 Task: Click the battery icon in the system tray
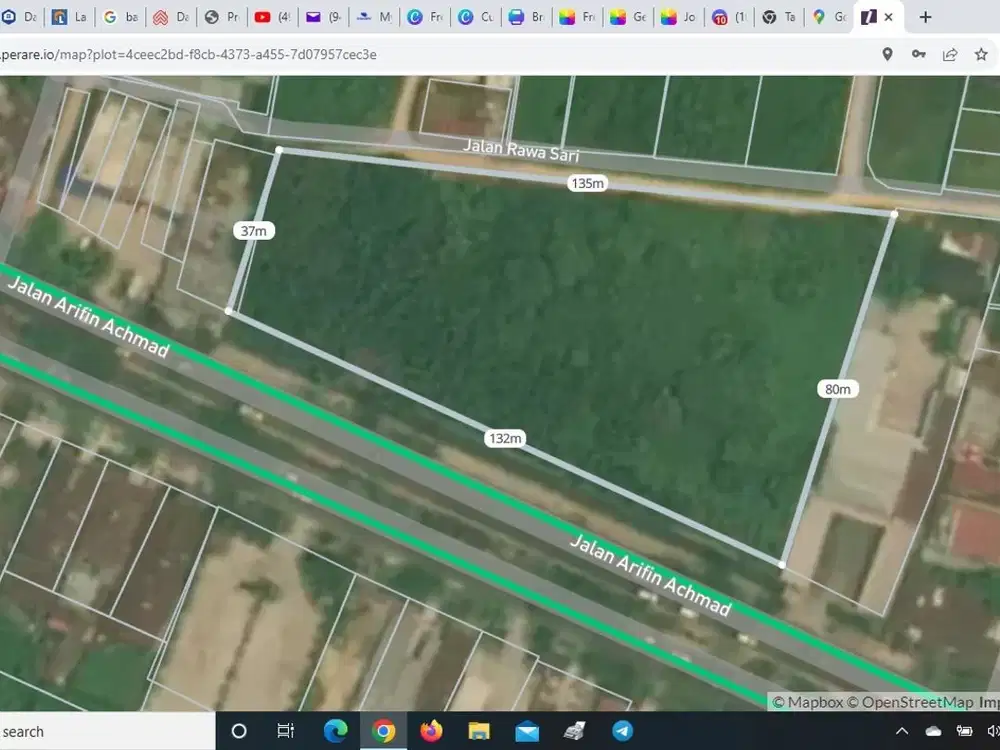(963, 731)
